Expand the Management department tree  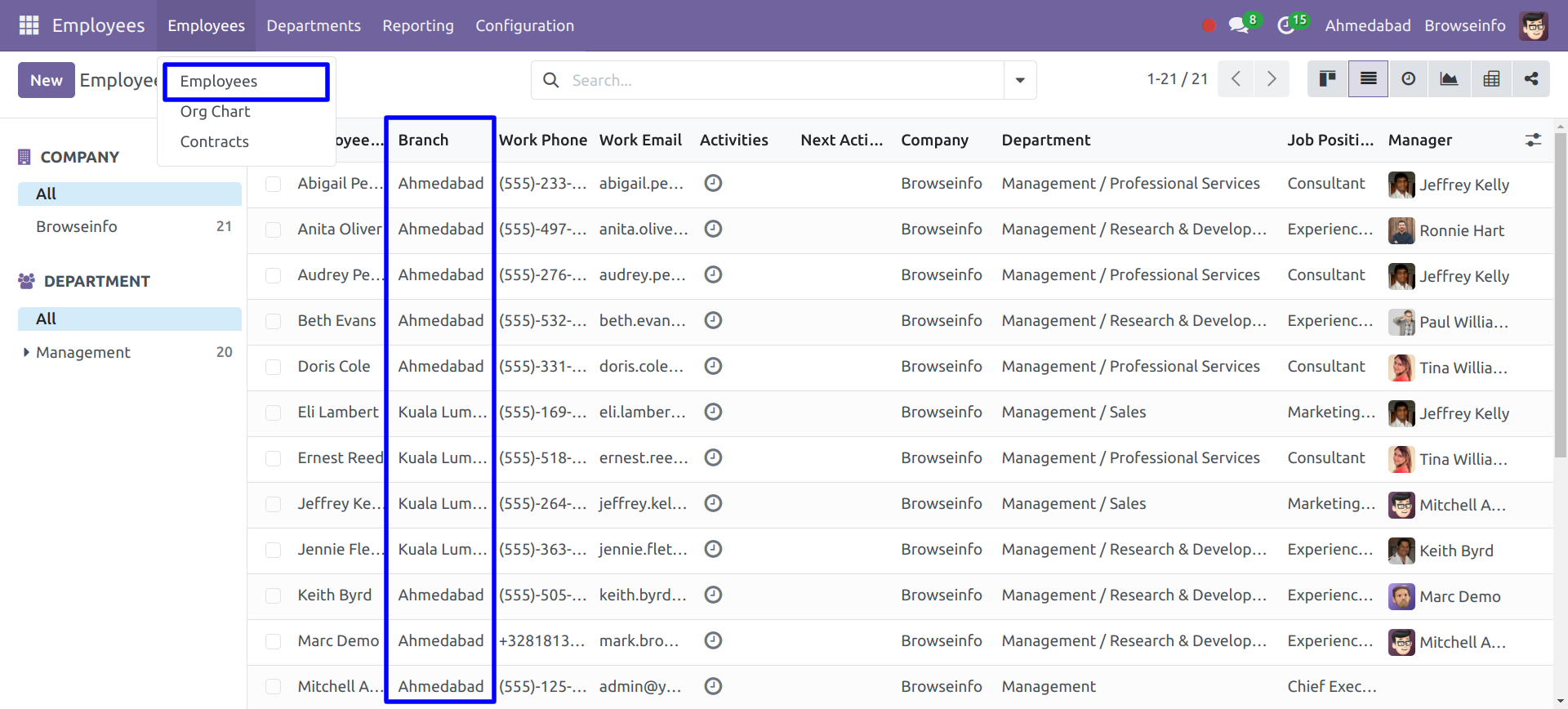[x=26, y=352]
